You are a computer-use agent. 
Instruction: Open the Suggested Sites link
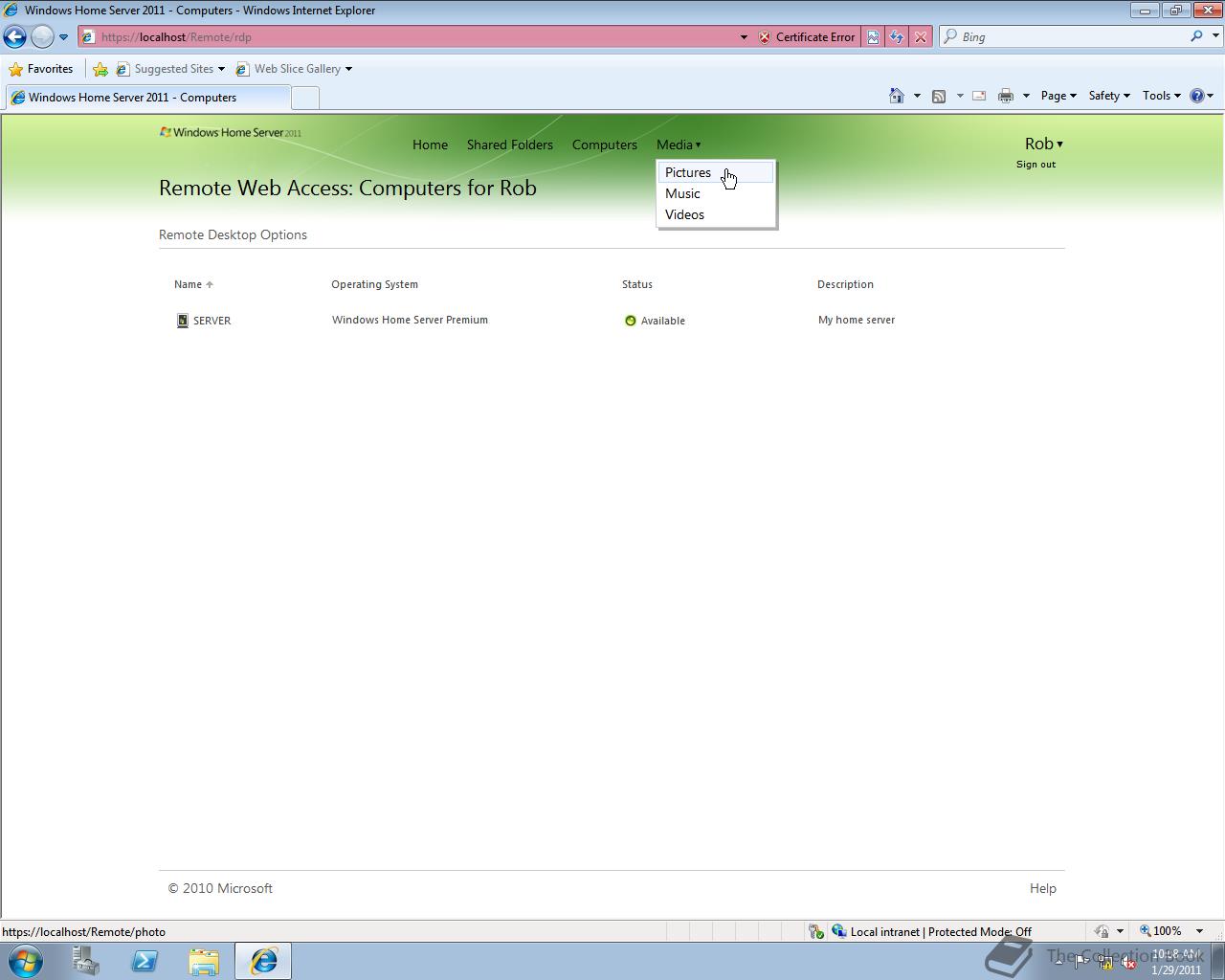(169, 69)
